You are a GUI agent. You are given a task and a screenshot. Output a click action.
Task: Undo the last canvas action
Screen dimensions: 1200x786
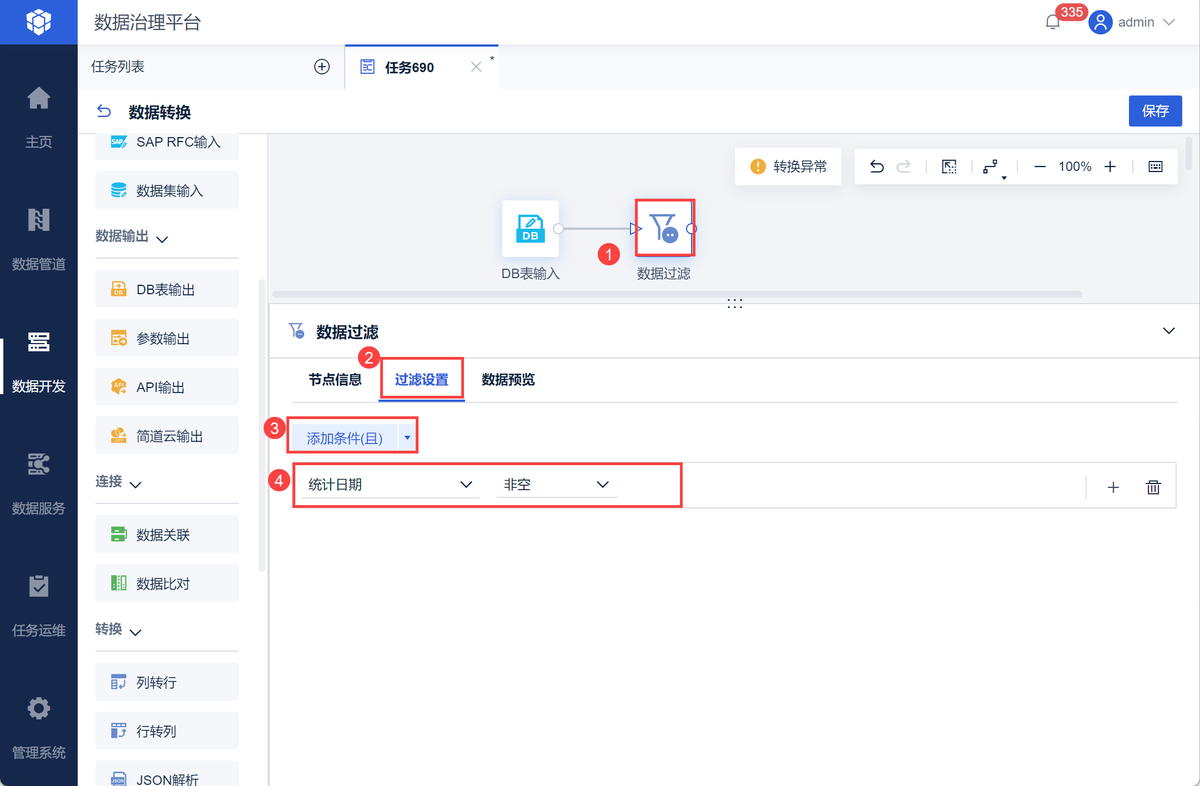[877, 167]
